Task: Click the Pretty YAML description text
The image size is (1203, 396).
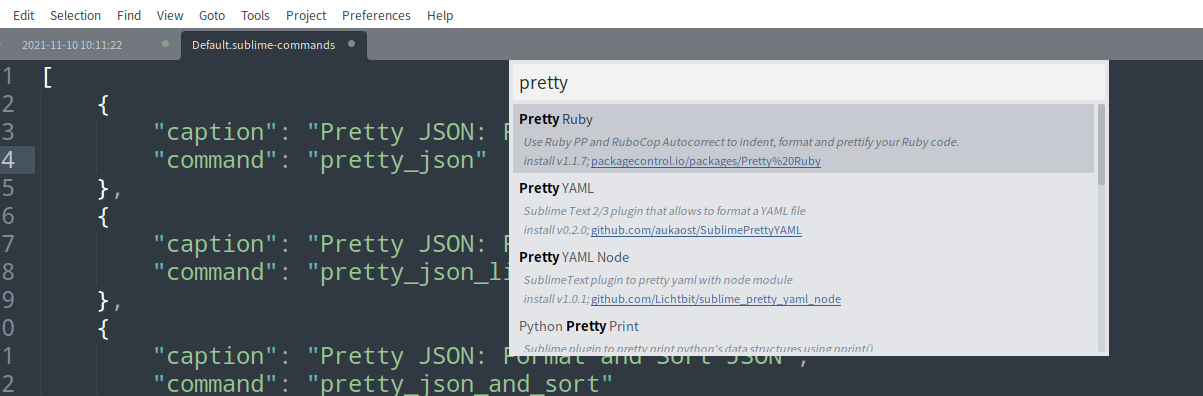Action: pyautogui.click(x=664, y=211)
